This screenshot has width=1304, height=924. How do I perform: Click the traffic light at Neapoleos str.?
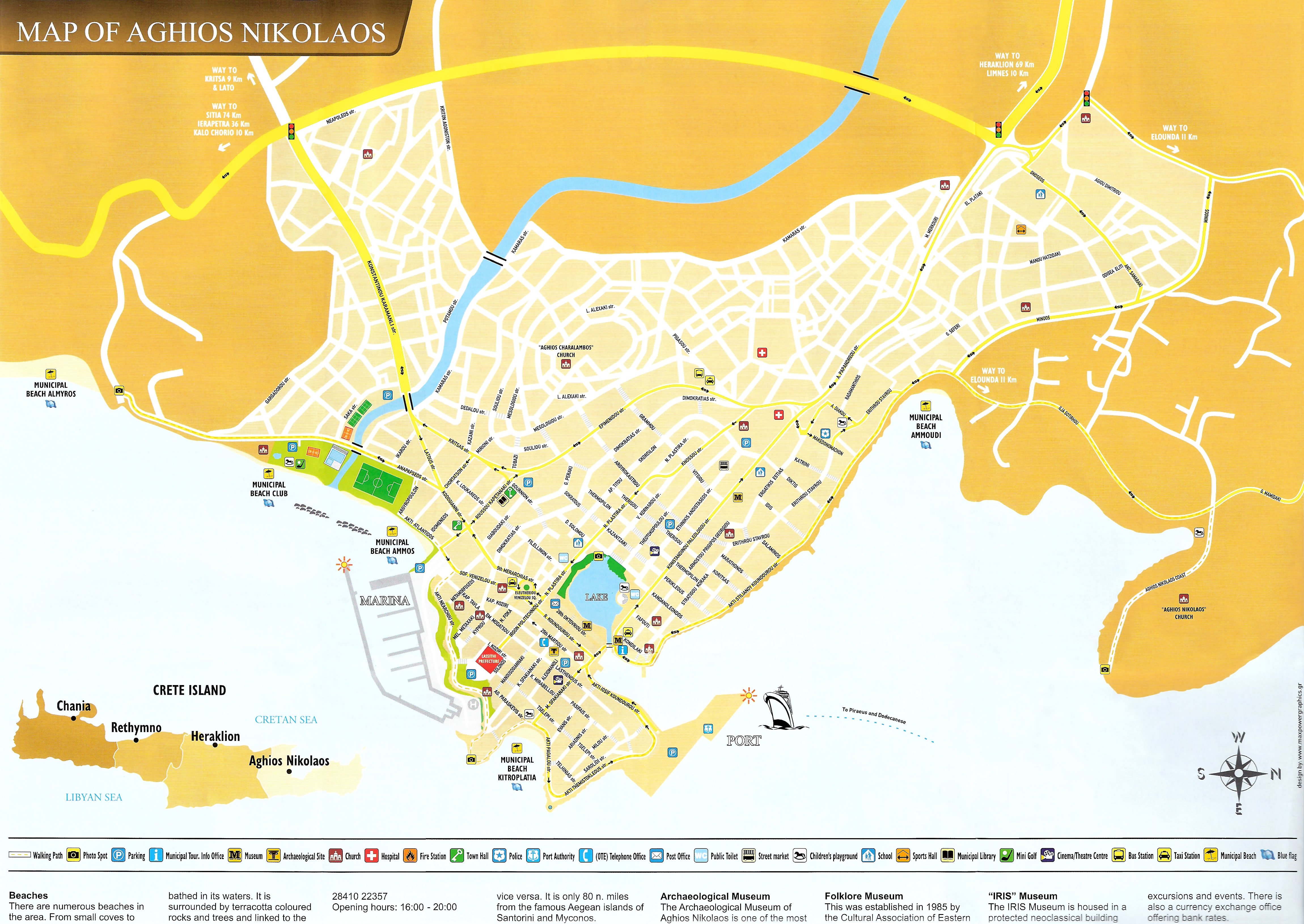tap(291, 132)
